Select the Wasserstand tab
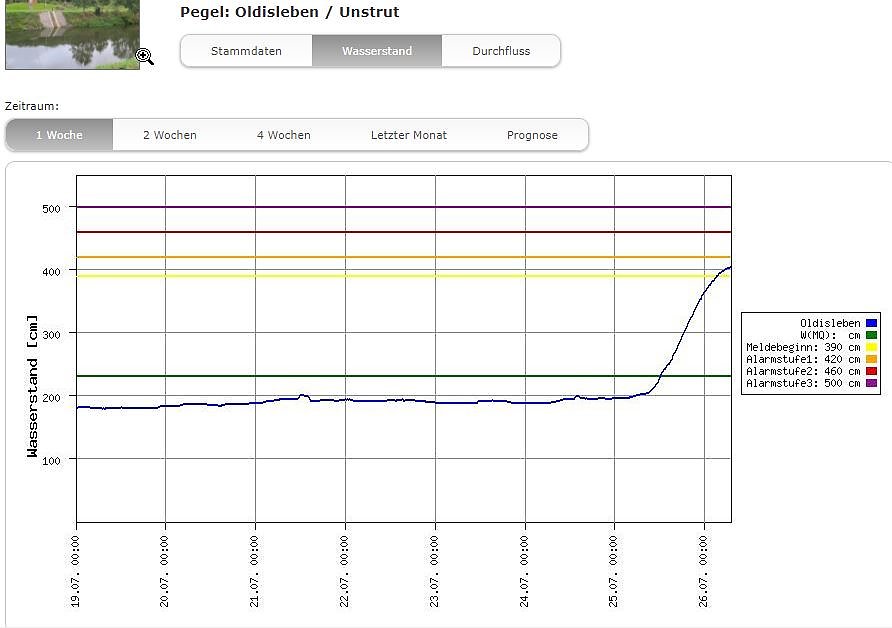892x628 pixels. 377,51
